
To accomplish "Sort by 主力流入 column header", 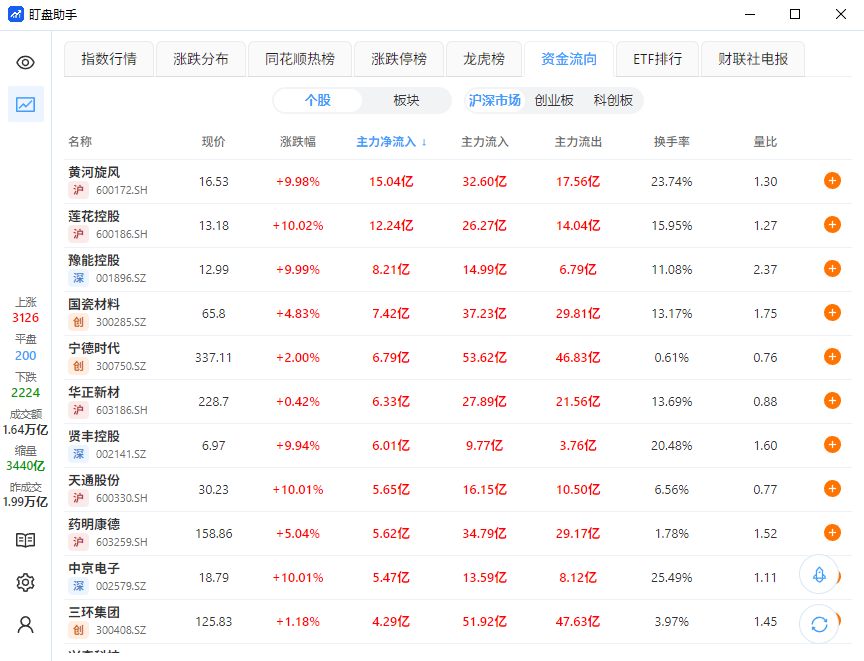I will (x=484, y=142).
